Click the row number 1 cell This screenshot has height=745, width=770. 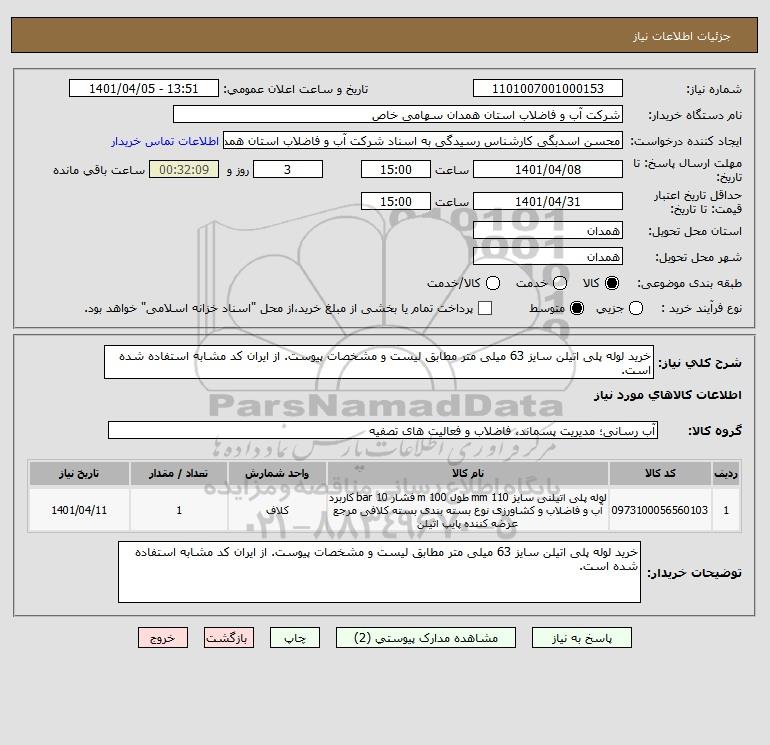(x=726, y=510)
